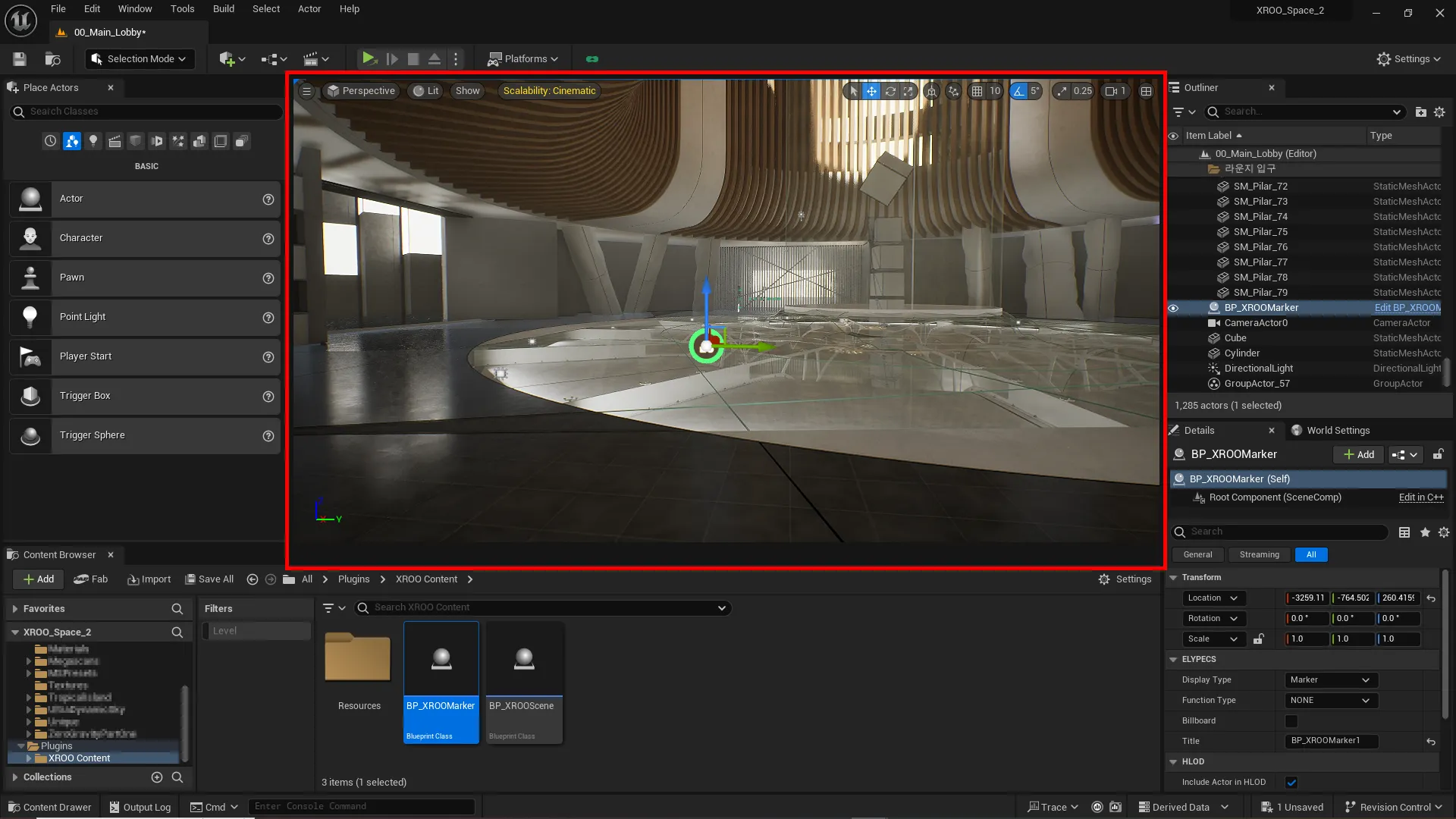Click the Lights category icon in Place Actors
The width and height of the screenshot is (1456, 819).
[93, 141]
